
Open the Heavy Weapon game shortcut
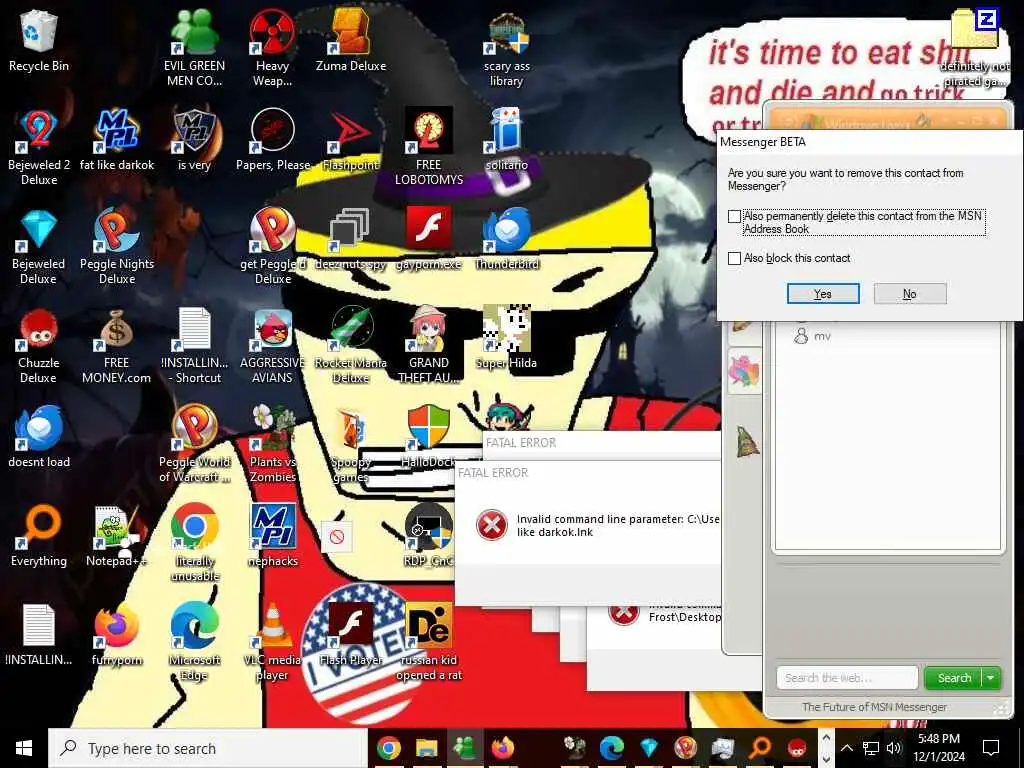click(x=272, y=50)
